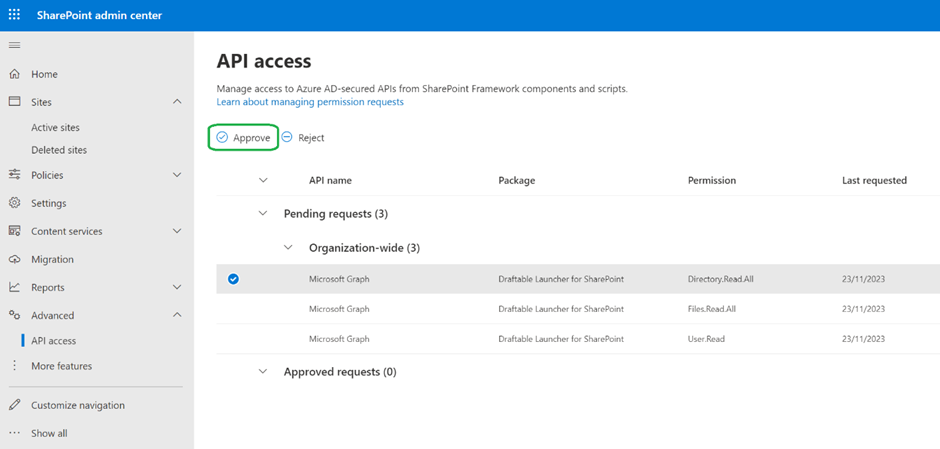The image size is (940, 449).
Task: Click the Reject circle icon
Action: coord(287,138)
